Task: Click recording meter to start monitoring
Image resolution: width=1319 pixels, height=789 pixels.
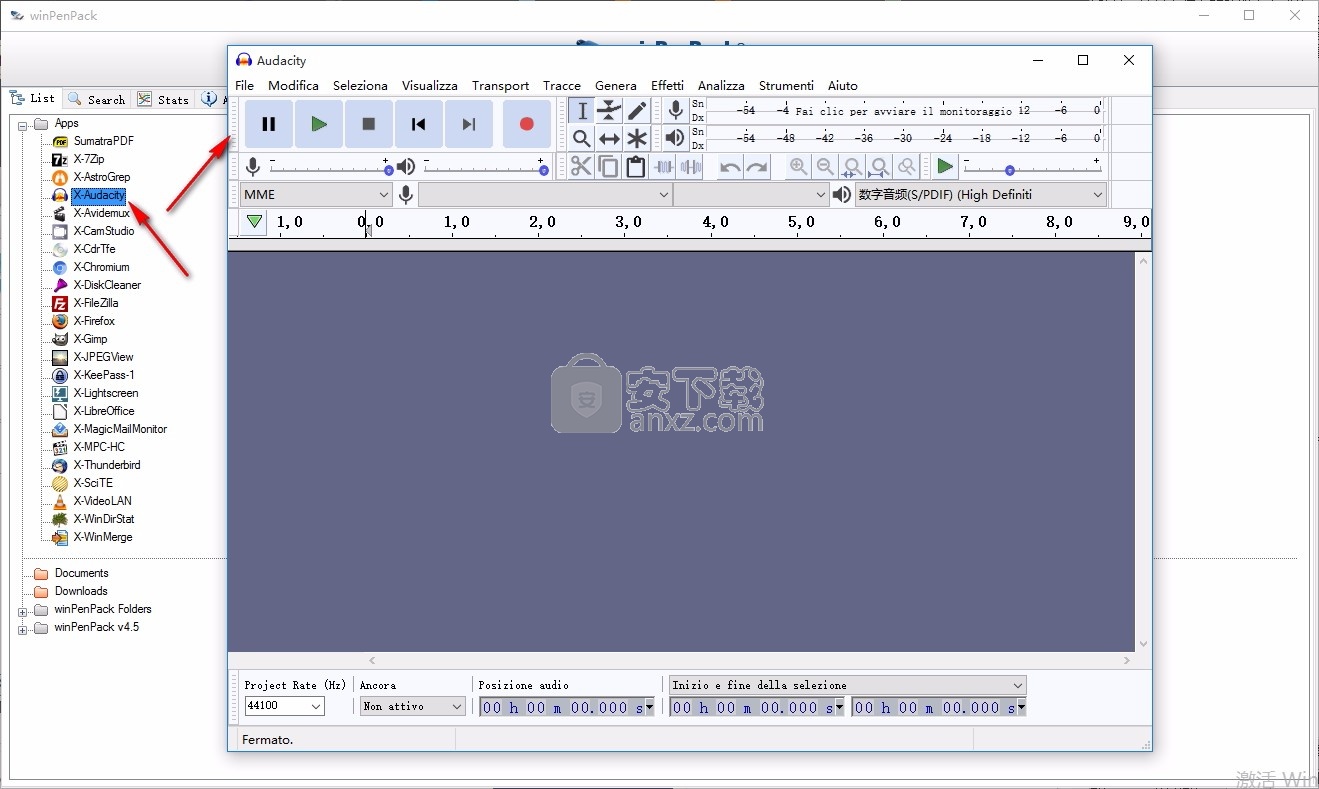Action: [905, 111]
